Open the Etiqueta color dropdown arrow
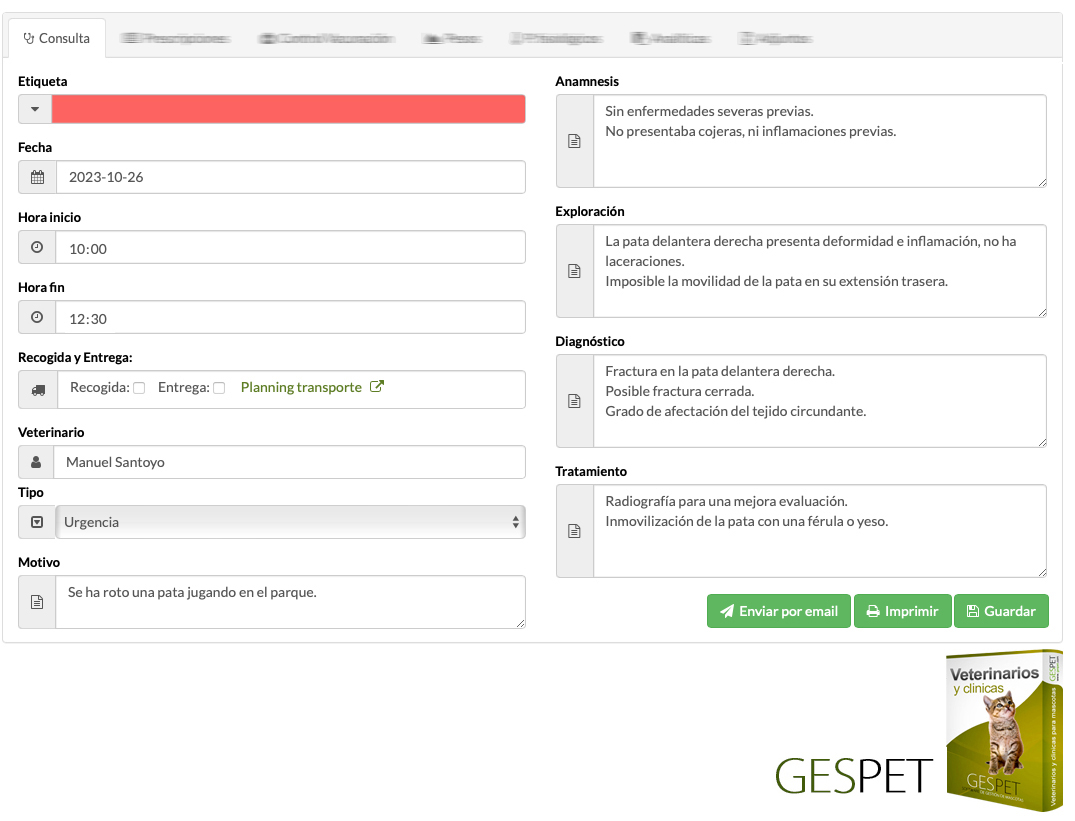 pyautogui.click(x=35, y=109)
